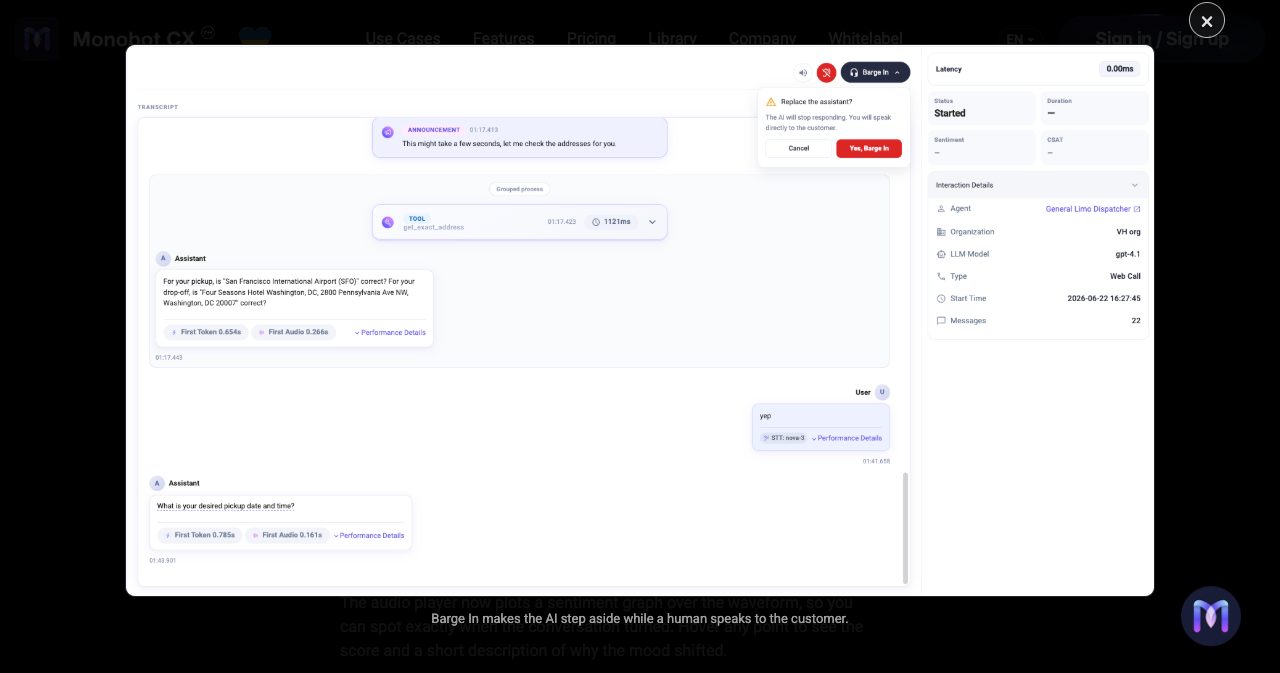The width and height of the screenshot is (1280, 673).
Task: Click the VH org organization value
Action: click(x=1128, y=232)
